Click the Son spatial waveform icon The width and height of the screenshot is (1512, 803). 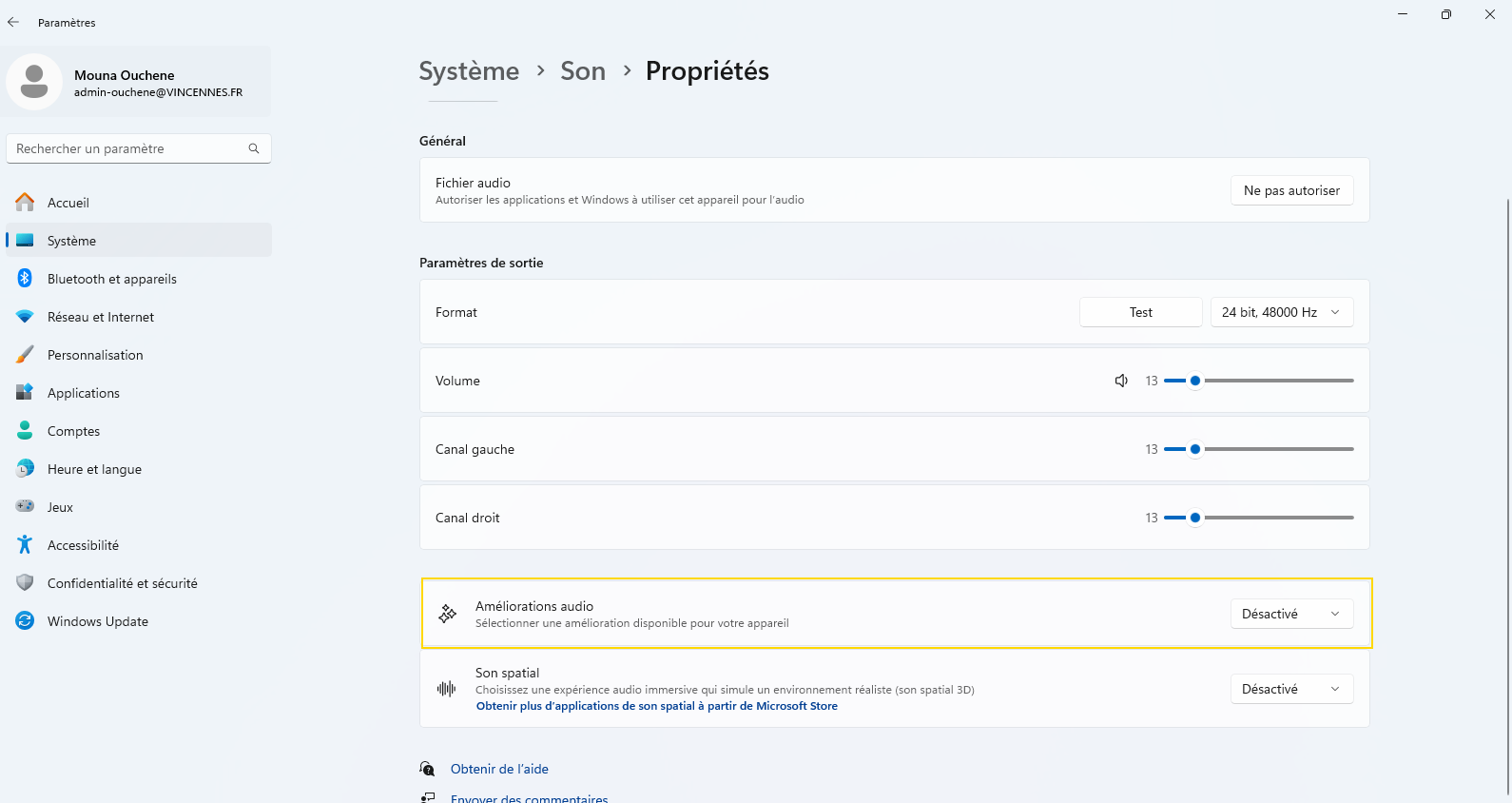[446, 689]
